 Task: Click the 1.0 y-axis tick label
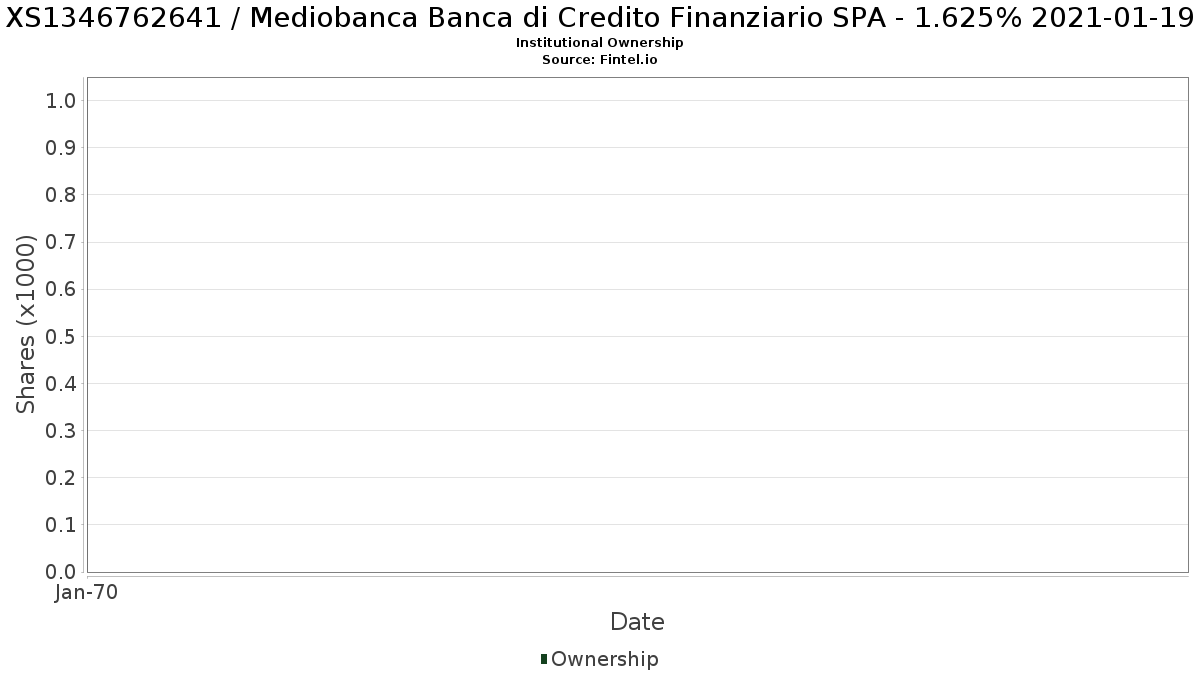[x=61, y=100]
